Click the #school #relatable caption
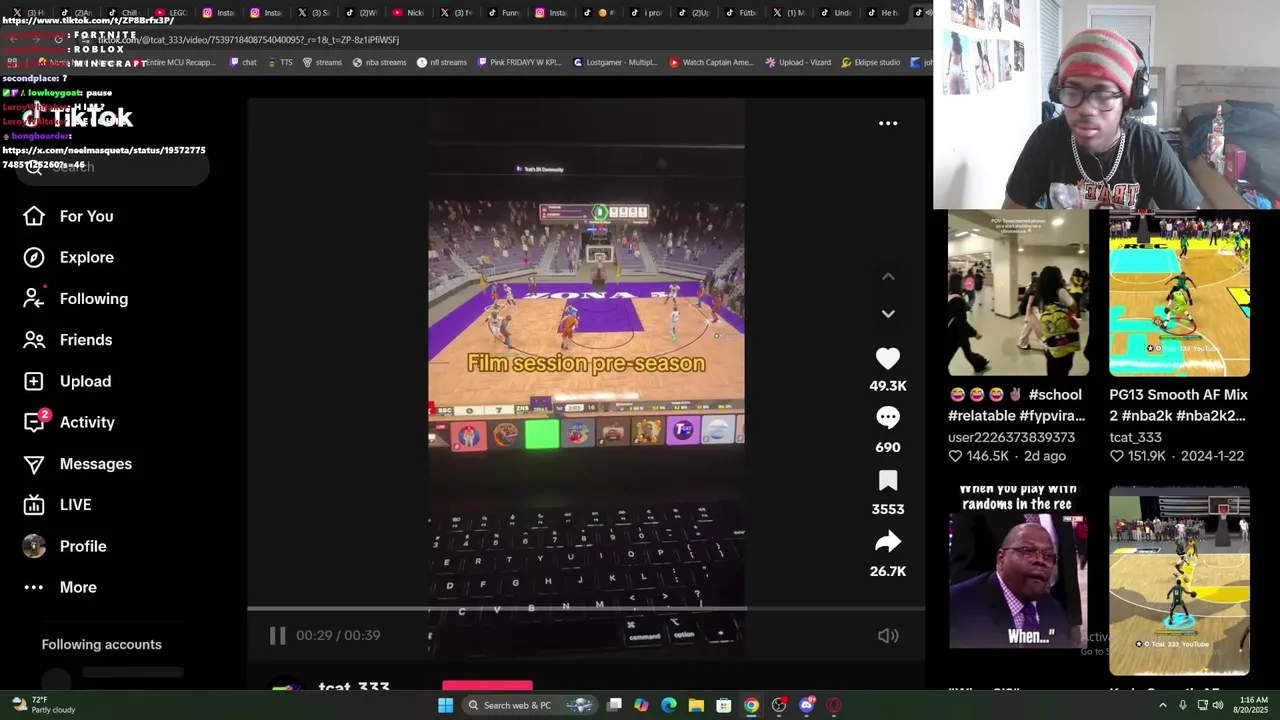 coord(1016,405)
